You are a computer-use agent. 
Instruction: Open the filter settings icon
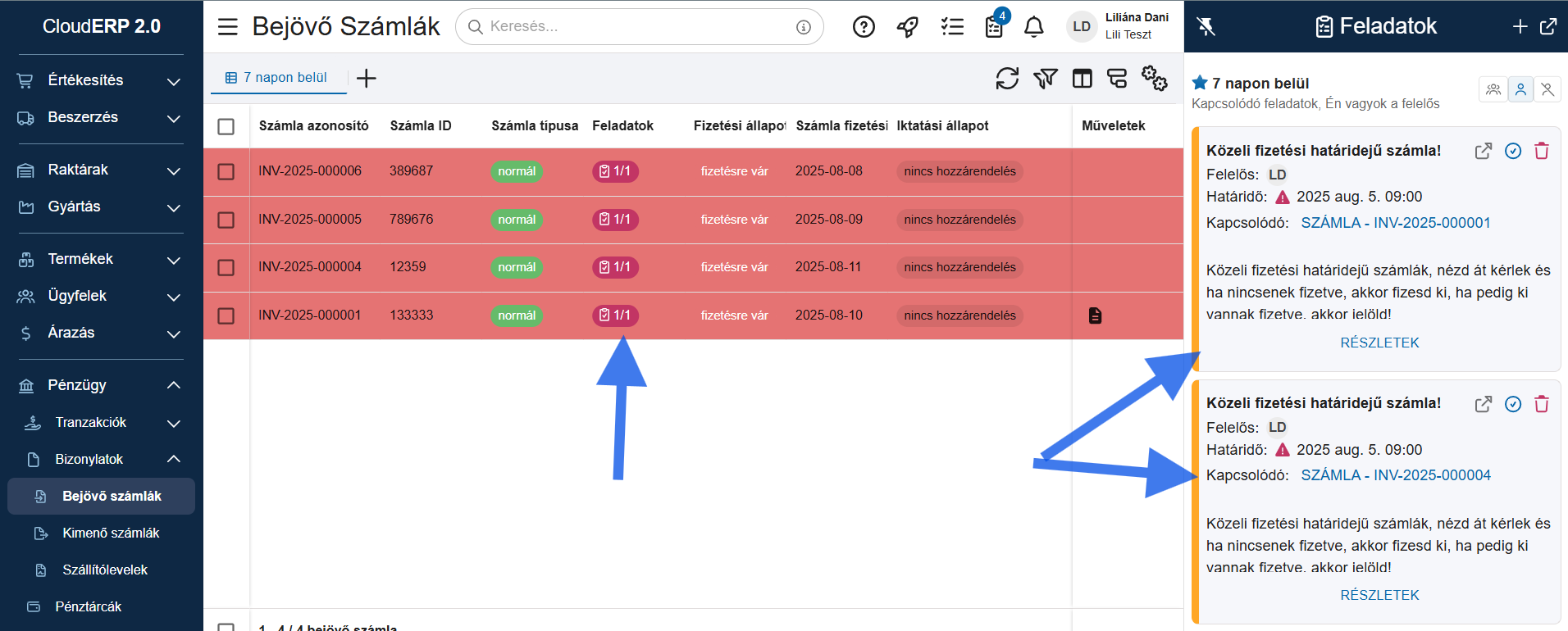tap(1045, 79)
